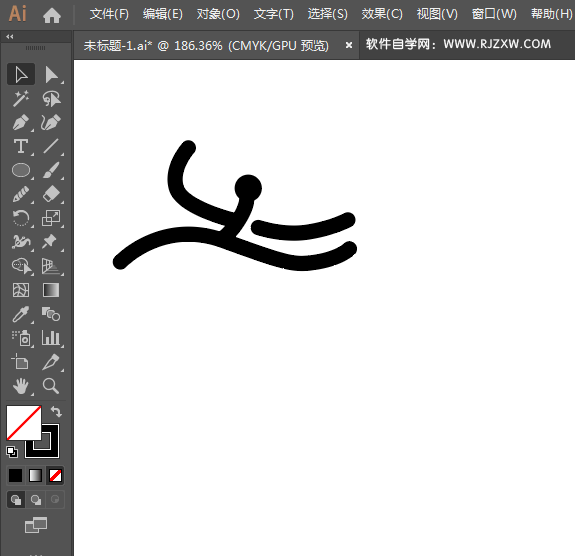Pick the Gradient tool

(51, 290)
